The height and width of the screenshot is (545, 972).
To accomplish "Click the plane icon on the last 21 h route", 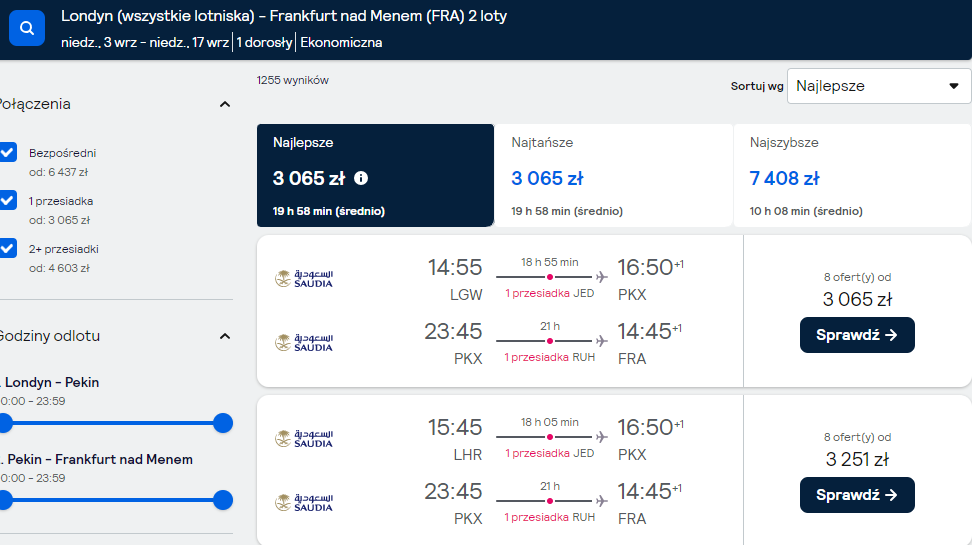I will pyautogui.click(x=601, y=500).
